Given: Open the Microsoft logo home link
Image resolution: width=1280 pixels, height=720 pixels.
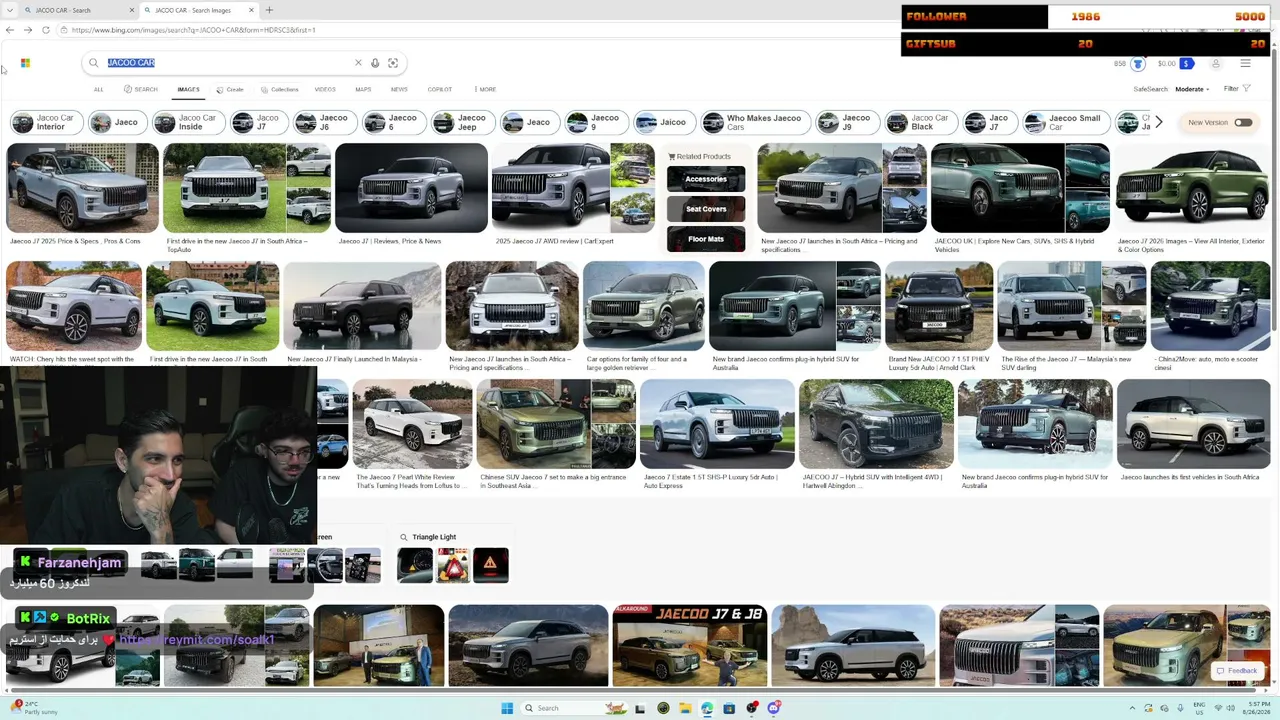Looking at the screenshot, I should [x=25, y=63].
